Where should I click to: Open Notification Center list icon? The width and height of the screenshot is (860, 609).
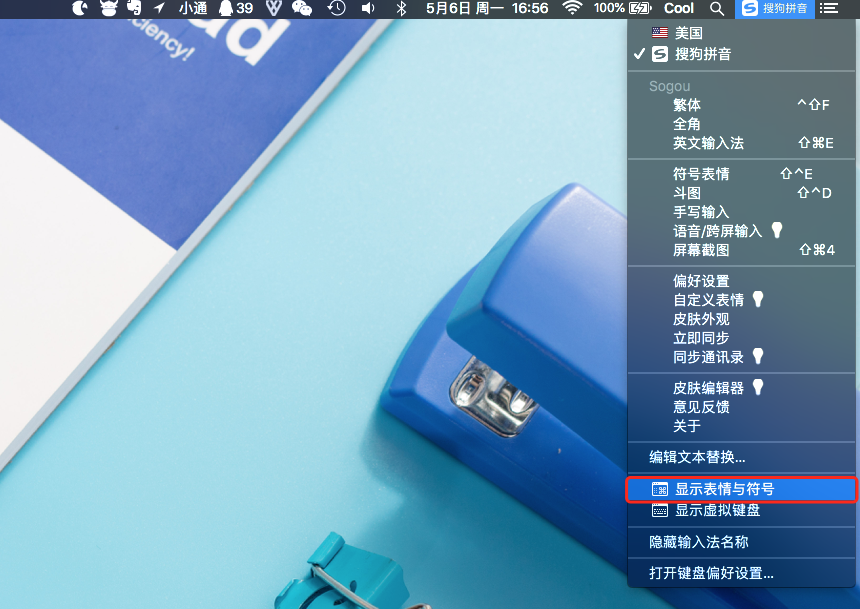[829, 8]
